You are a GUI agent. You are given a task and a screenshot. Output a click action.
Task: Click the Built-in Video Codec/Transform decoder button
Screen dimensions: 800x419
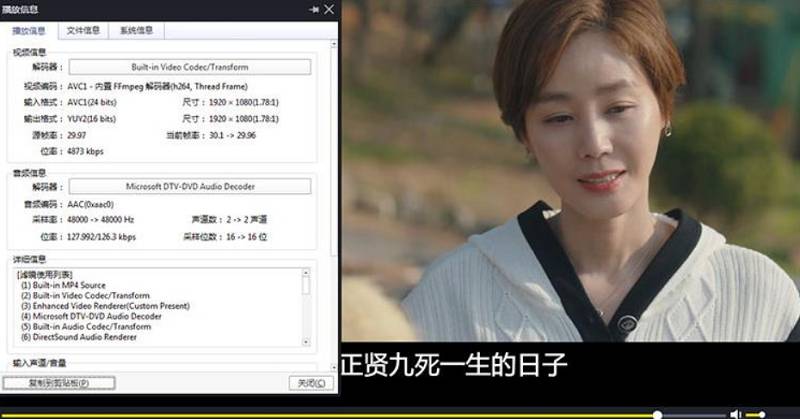coord(189,67)
